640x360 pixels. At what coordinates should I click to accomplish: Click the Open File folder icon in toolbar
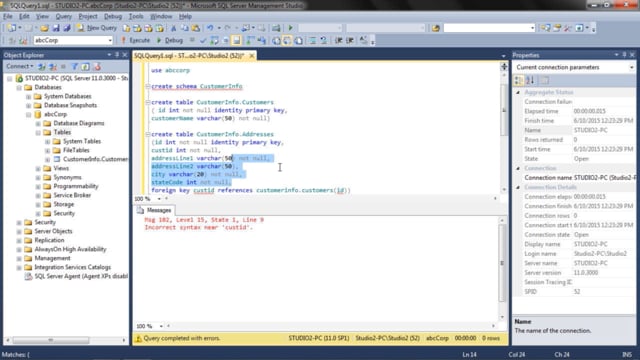tap(44, 28)
